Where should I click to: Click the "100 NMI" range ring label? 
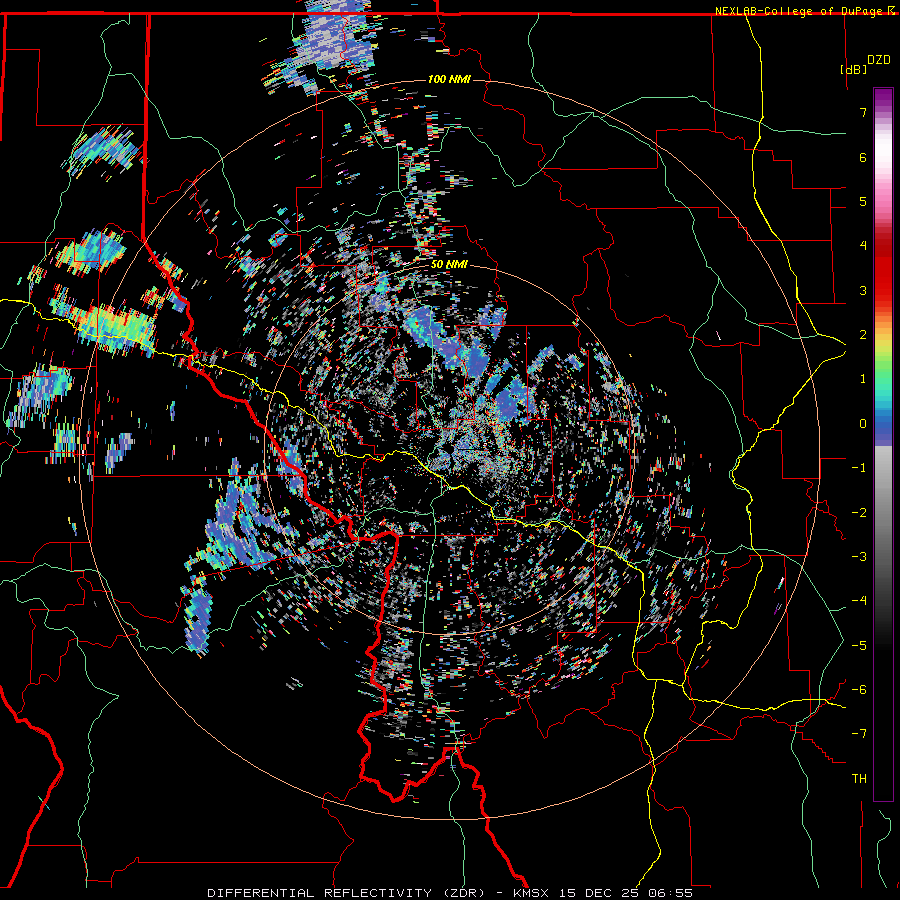tap(449, 79)
